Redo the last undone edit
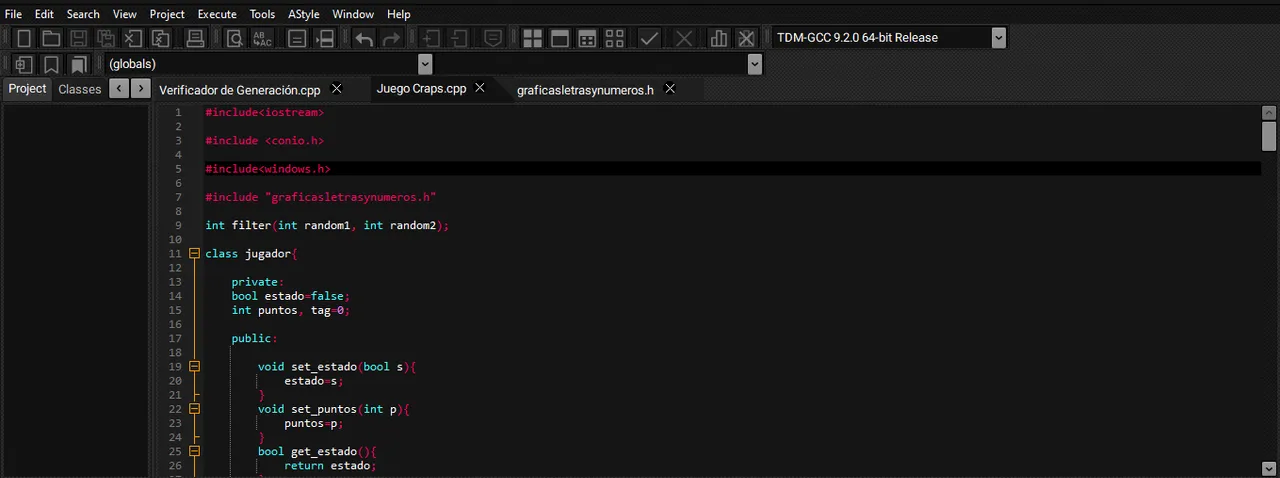The height and width of the screenshot is (478, 1280). 392,38
